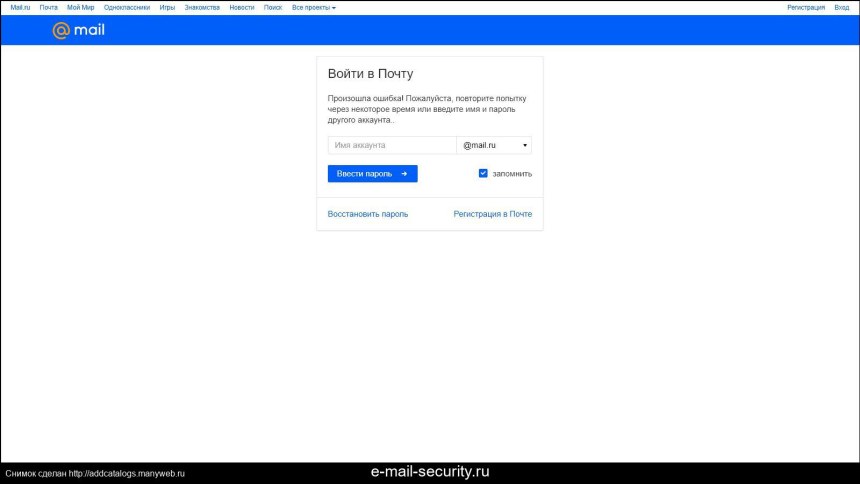860x484 pixels.
Task: Open the Регистрация в Почте link
Action: tap(493, 214)
